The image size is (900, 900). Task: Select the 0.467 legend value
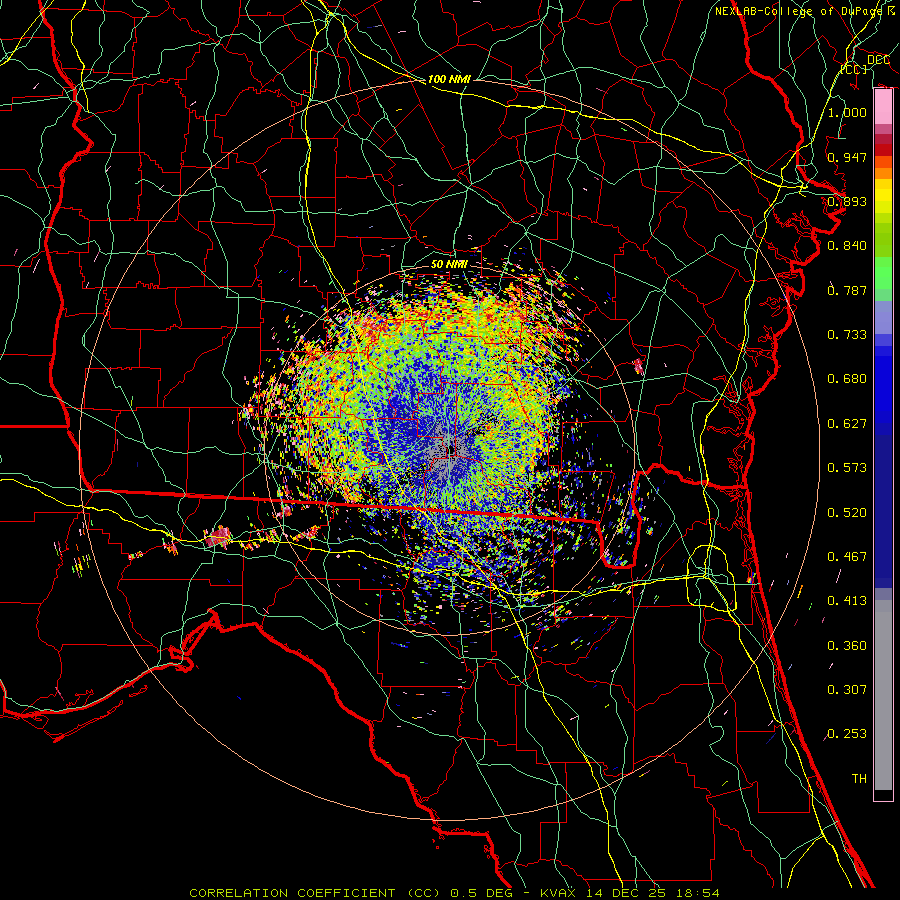(847, 557)
